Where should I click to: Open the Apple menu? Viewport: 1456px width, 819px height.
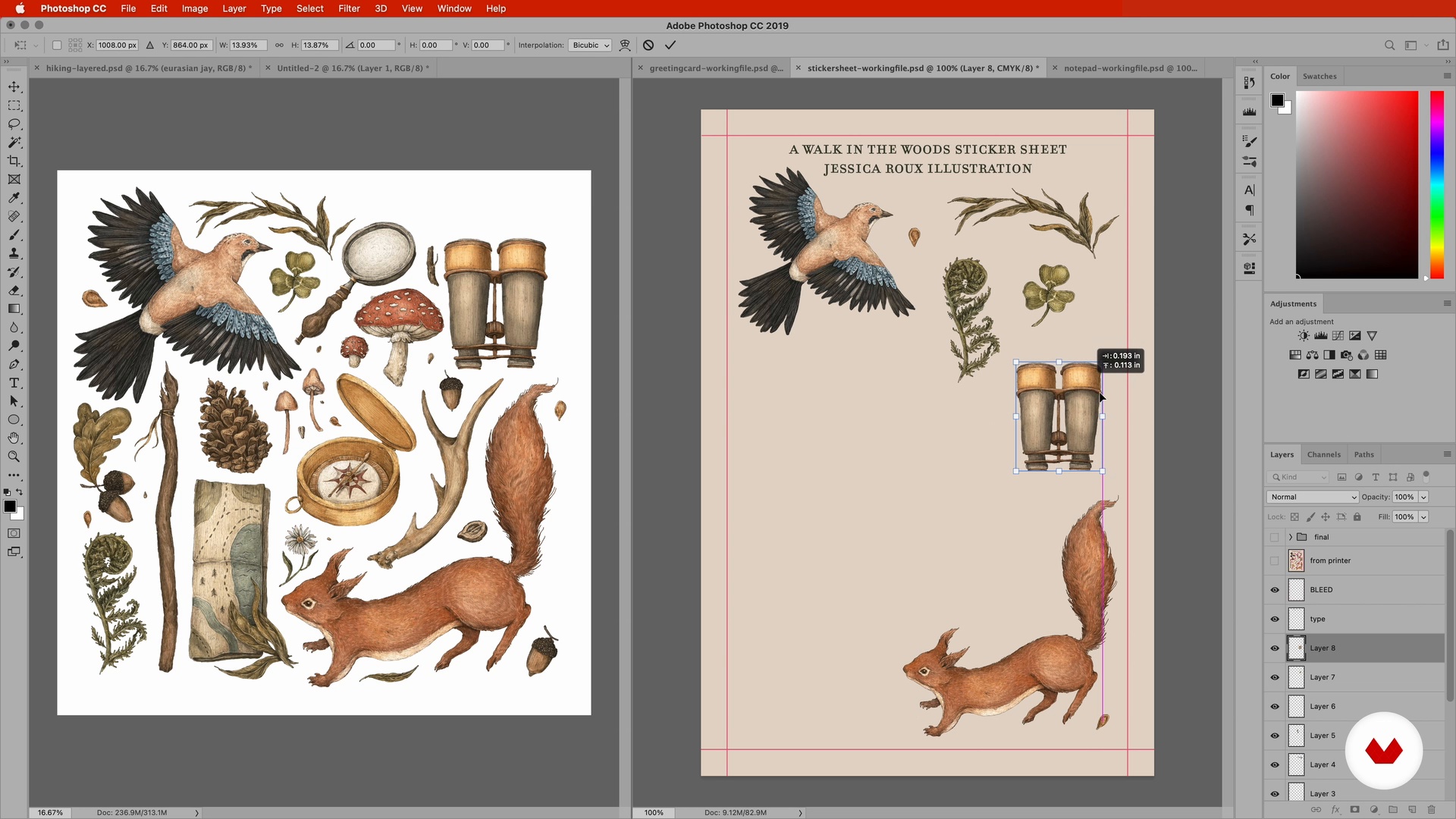(20, 8)
